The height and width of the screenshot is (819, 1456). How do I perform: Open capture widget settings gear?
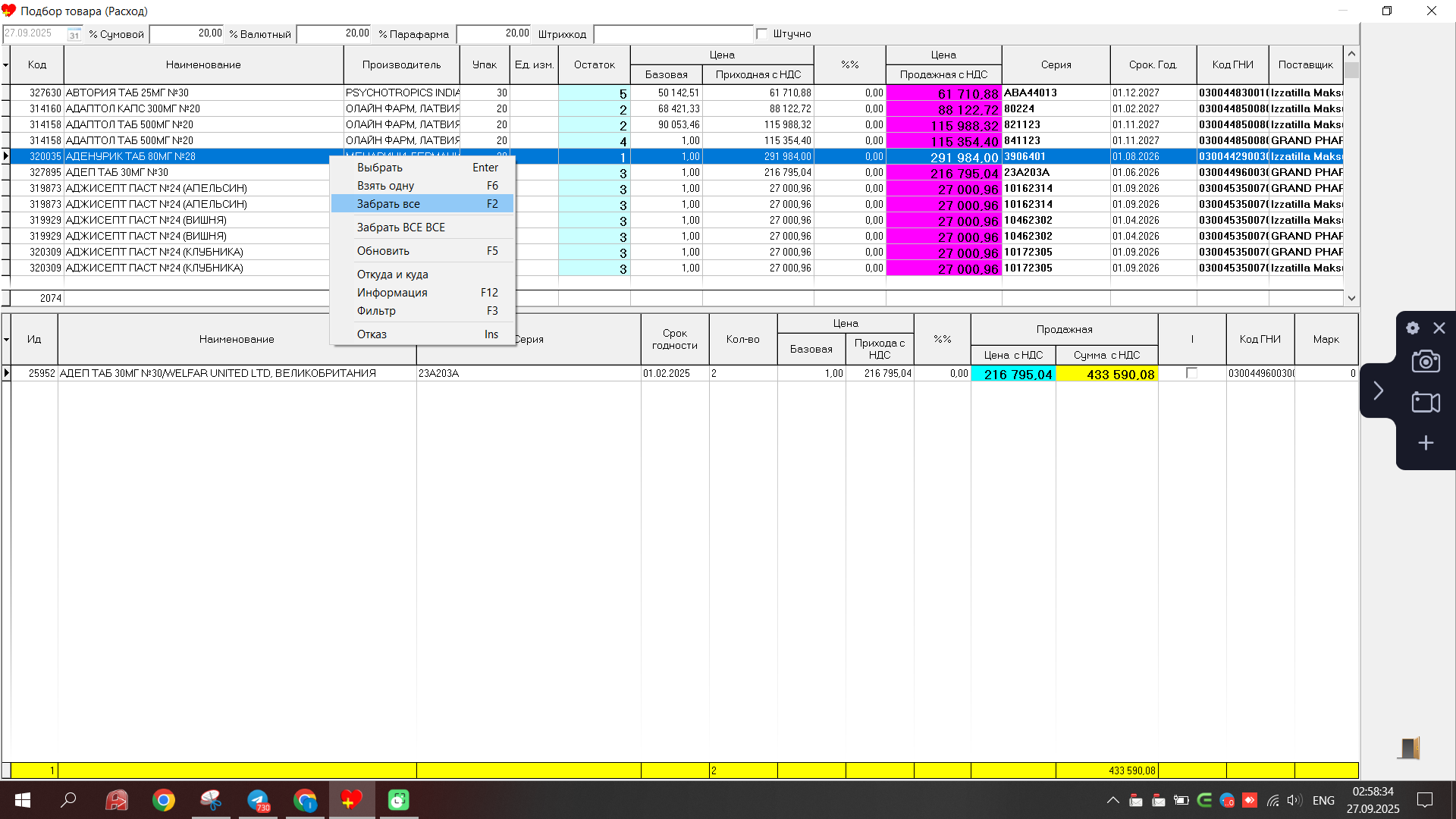[1412, 328]
